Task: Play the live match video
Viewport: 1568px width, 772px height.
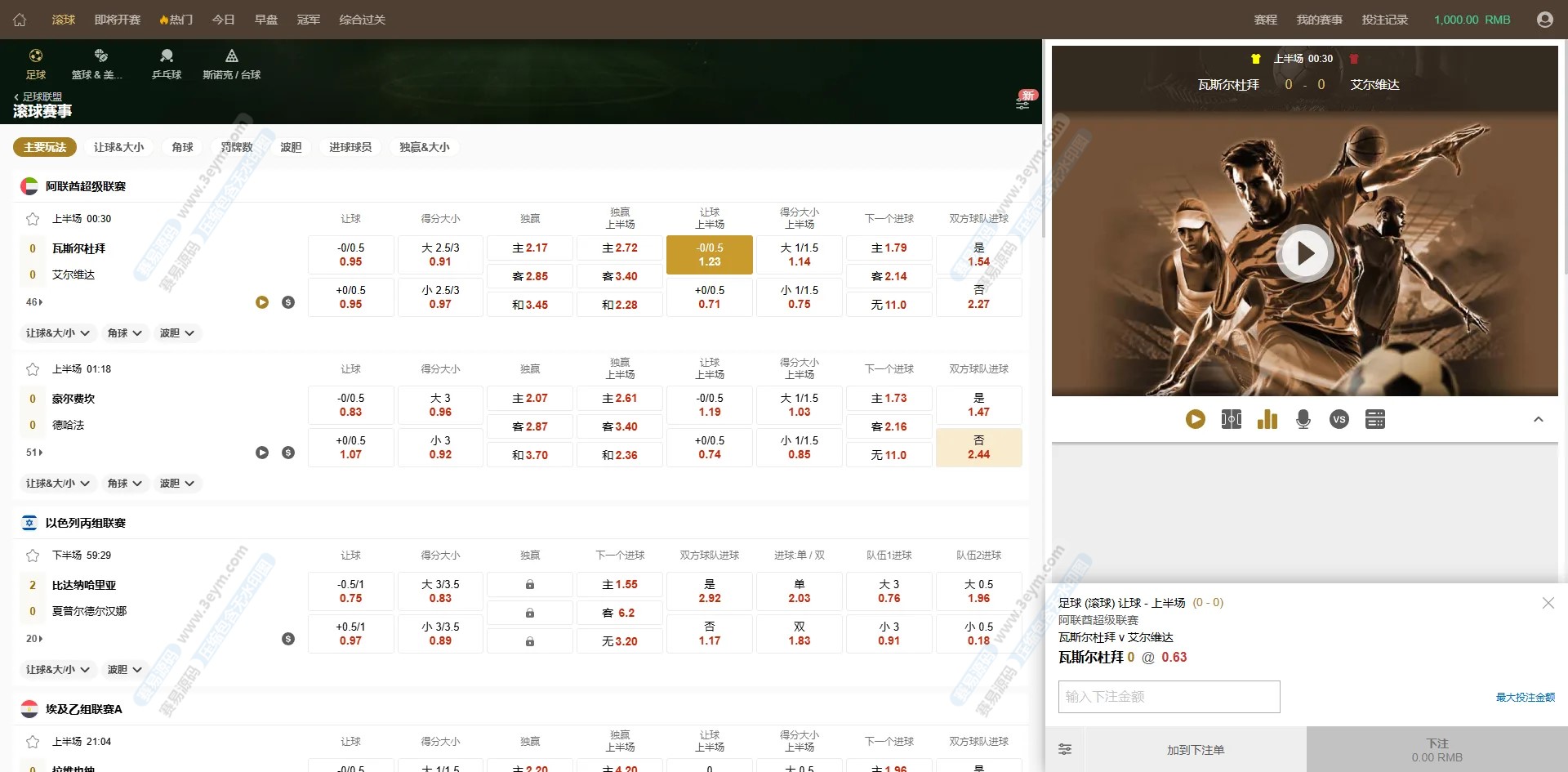Action: click(x=1305, y=254)
